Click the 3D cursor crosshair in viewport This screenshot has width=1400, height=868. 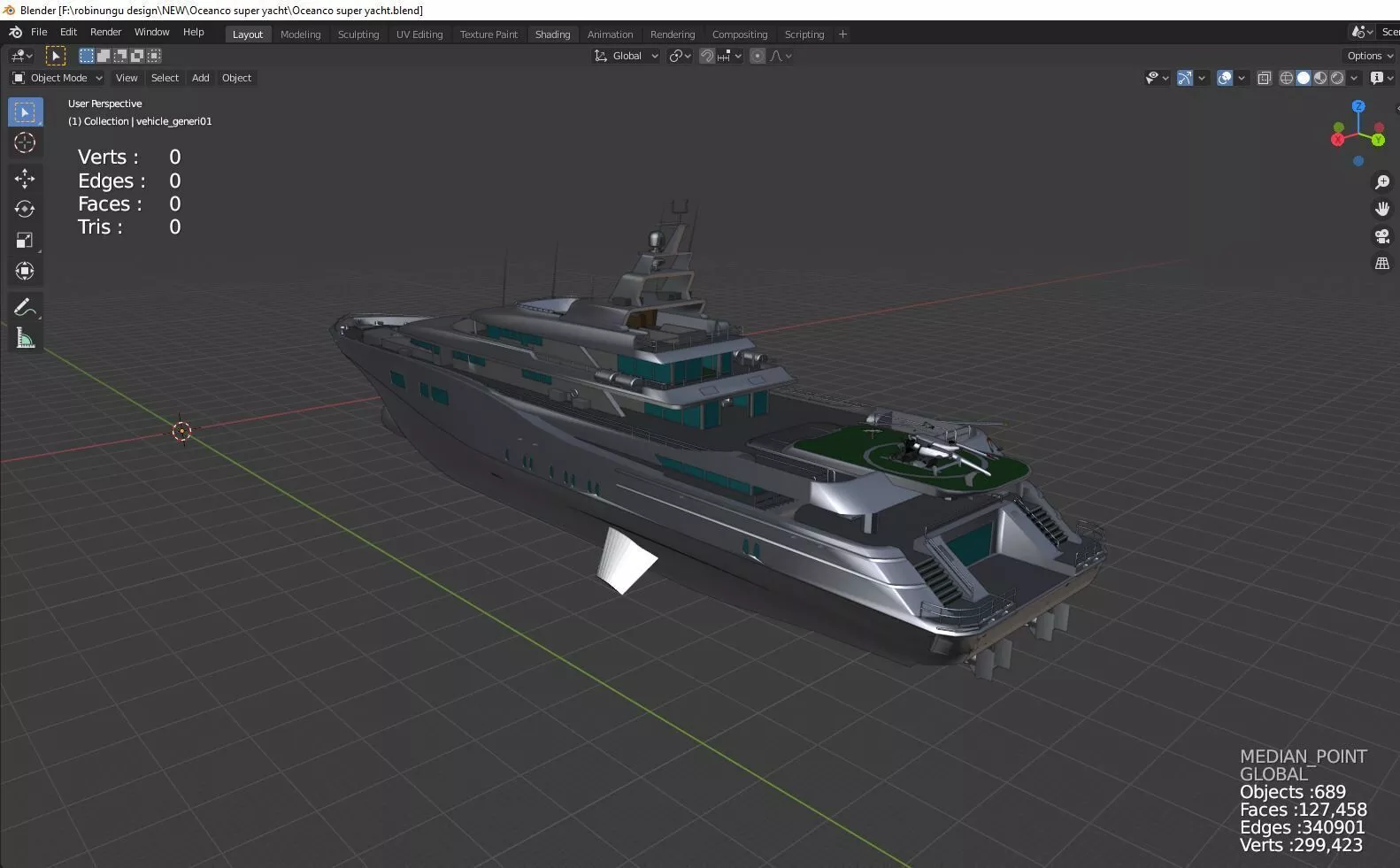click(182, 431)
